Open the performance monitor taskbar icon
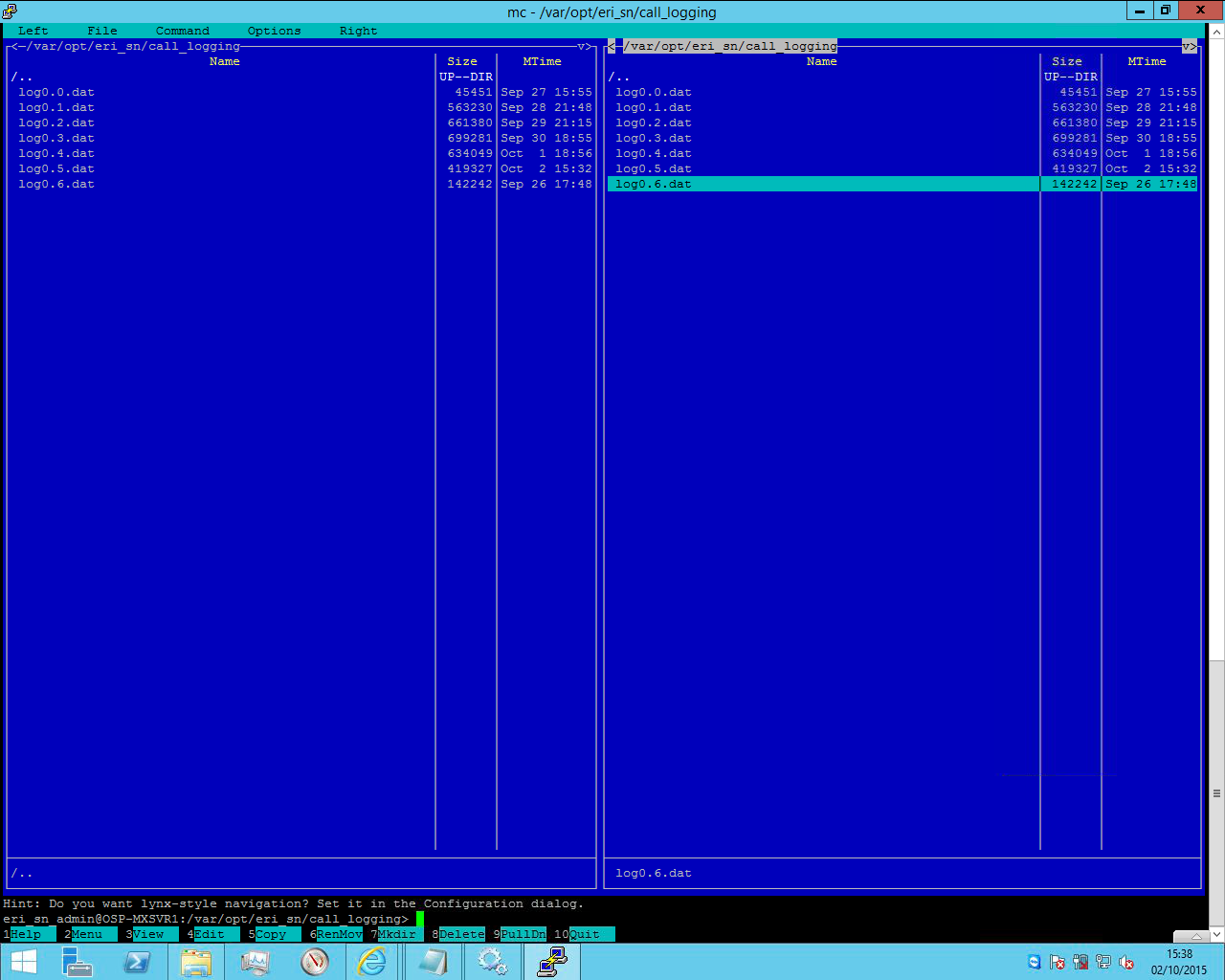Screen dimensions: 1225x980 point(256,962)
